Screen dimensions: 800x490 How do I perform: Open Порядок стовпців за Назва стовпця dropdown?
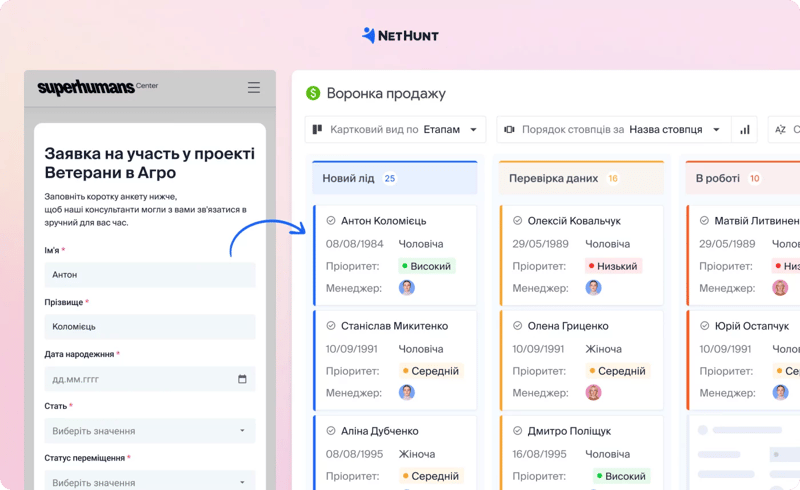pos(612,130)
